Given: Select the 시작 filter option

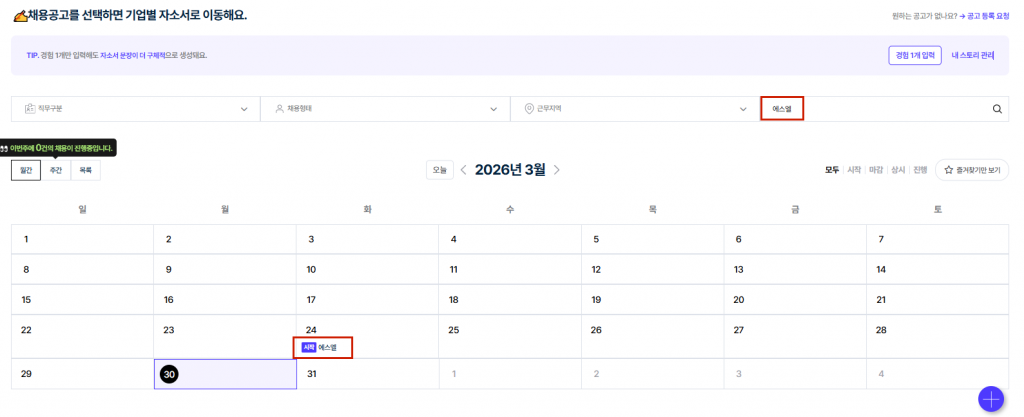Looking at the screenshot, I should click(x=854, y=170).
